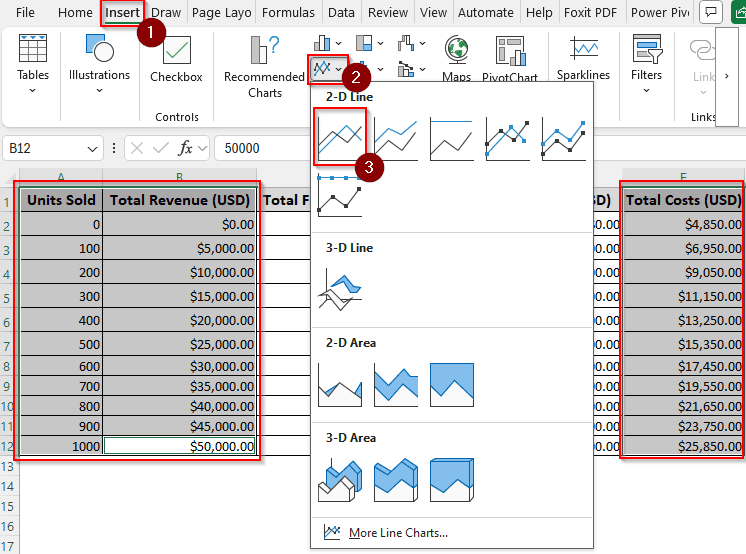Open the File menu

[x=25, y=12]
